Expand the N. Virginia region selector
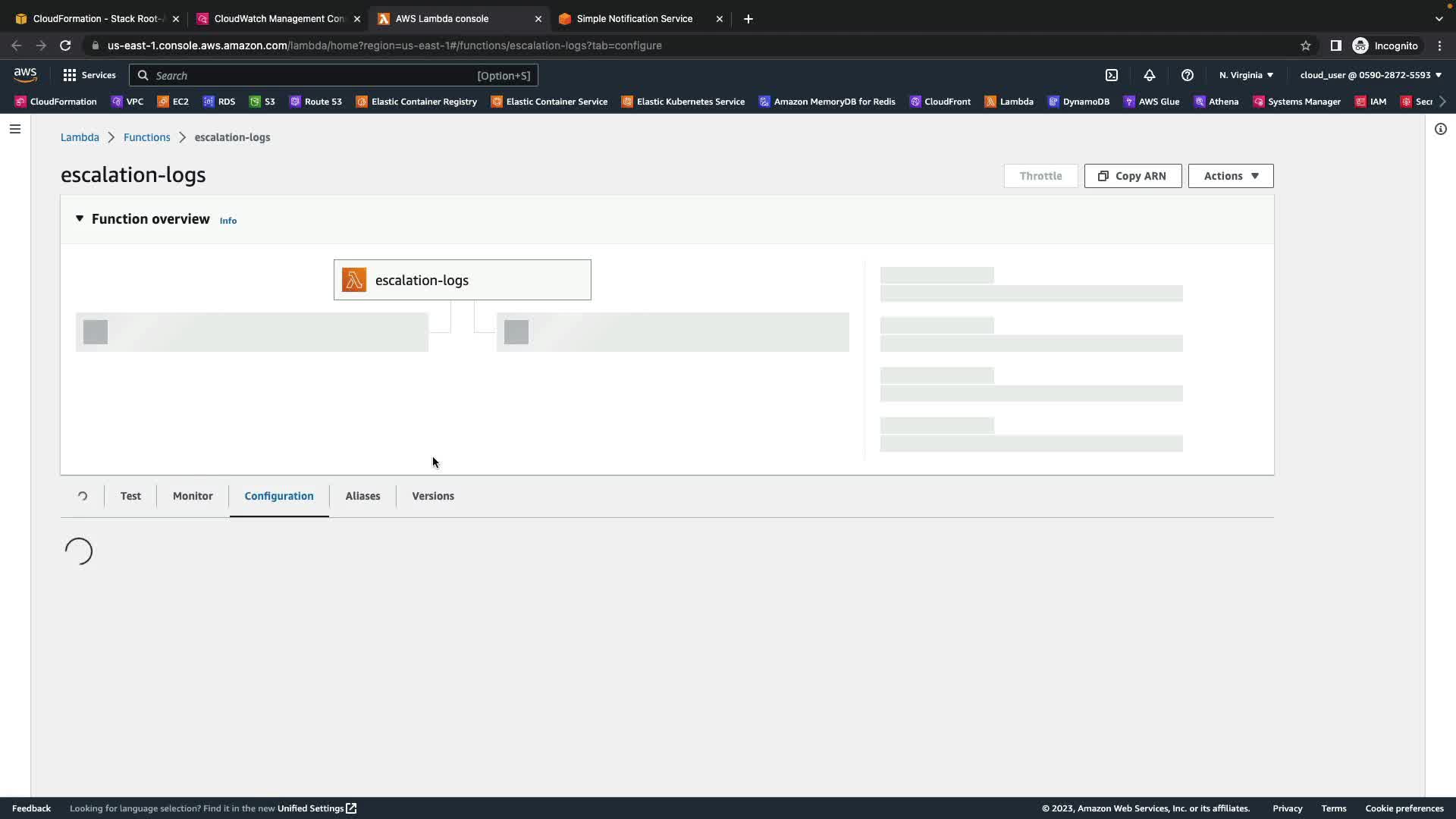This screenshot has width=1456, height=819. coord(1246,75)
